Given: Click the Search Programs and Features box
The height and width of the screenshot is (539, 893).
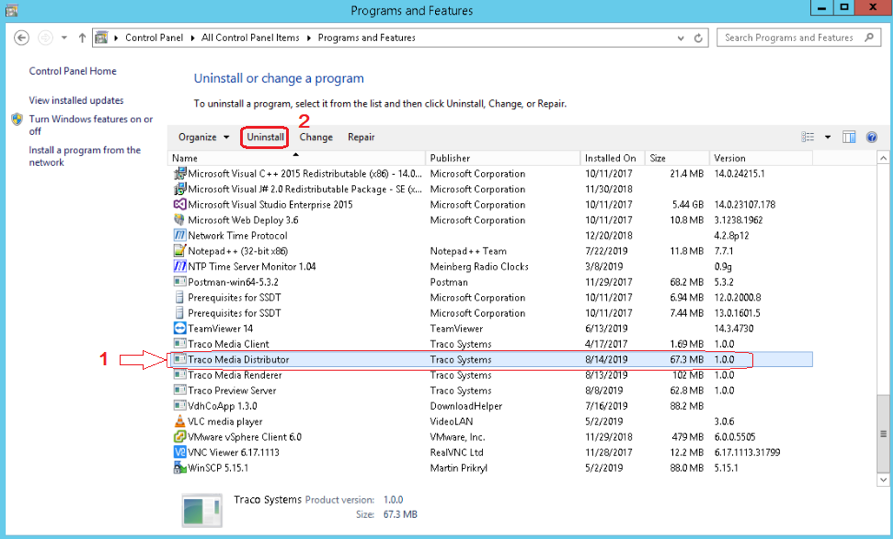Looking at the screenshot, I should (790, 38).
